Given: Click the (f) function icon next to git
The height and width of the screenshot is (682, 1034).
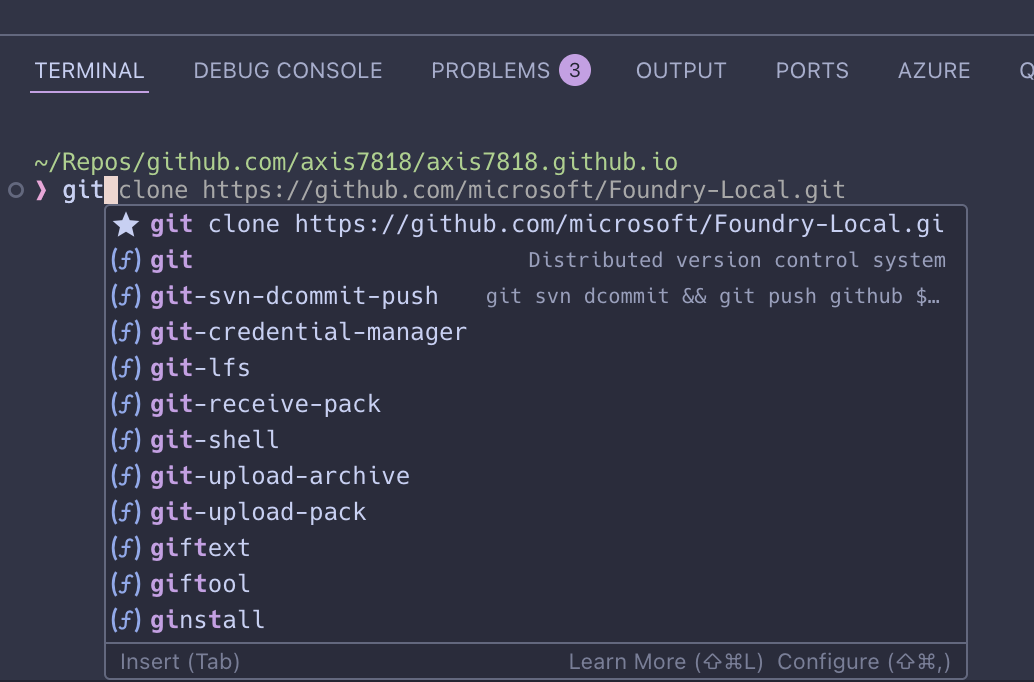Looking at the screenshot, I should click(x=126, y=260).
